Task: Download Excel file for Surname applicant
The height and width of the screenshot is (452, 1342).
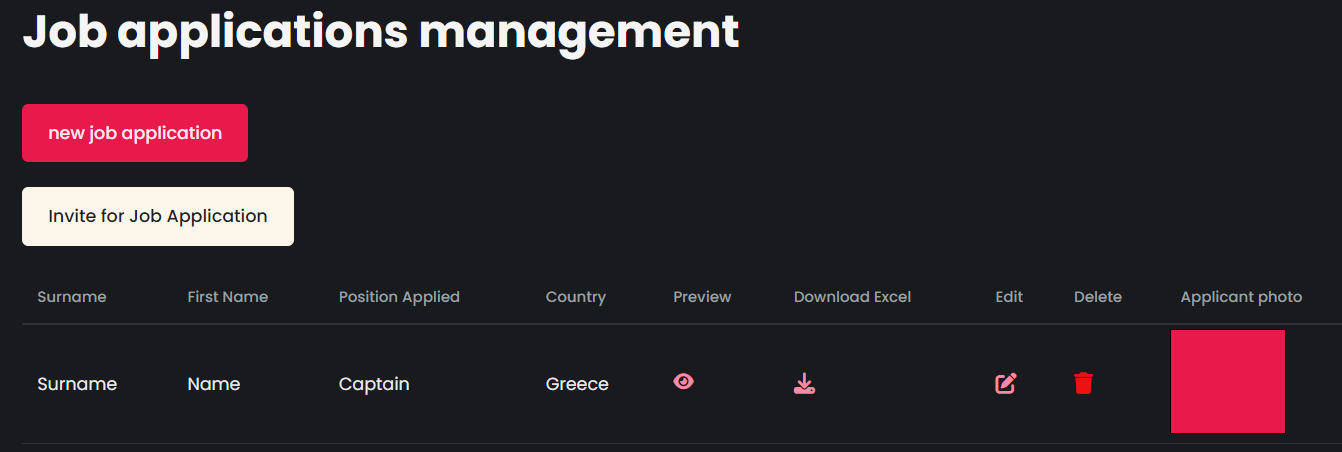Action: 804,383
